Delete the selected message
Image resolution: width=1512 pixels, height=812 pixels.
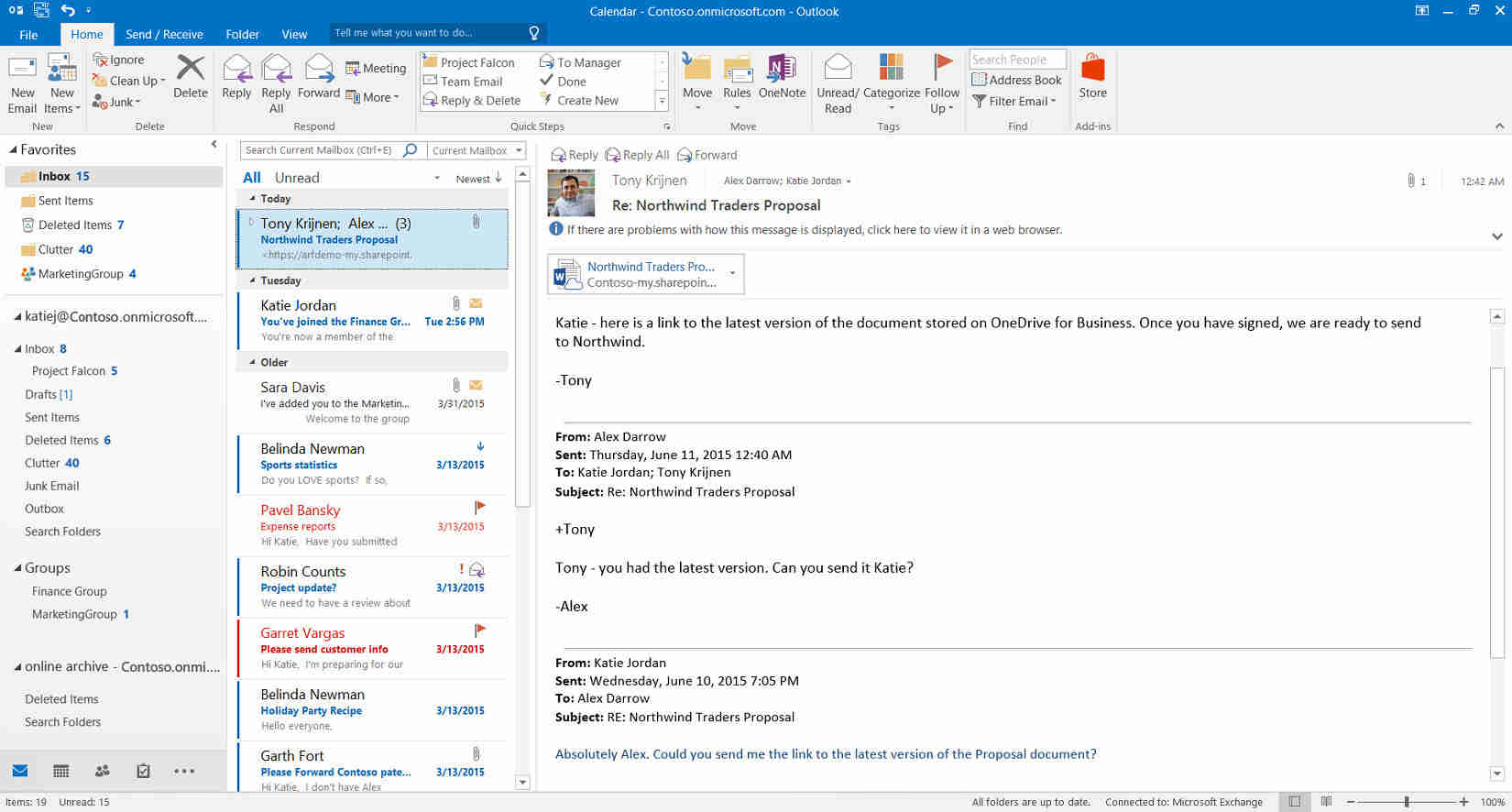(x=191, y=77)
